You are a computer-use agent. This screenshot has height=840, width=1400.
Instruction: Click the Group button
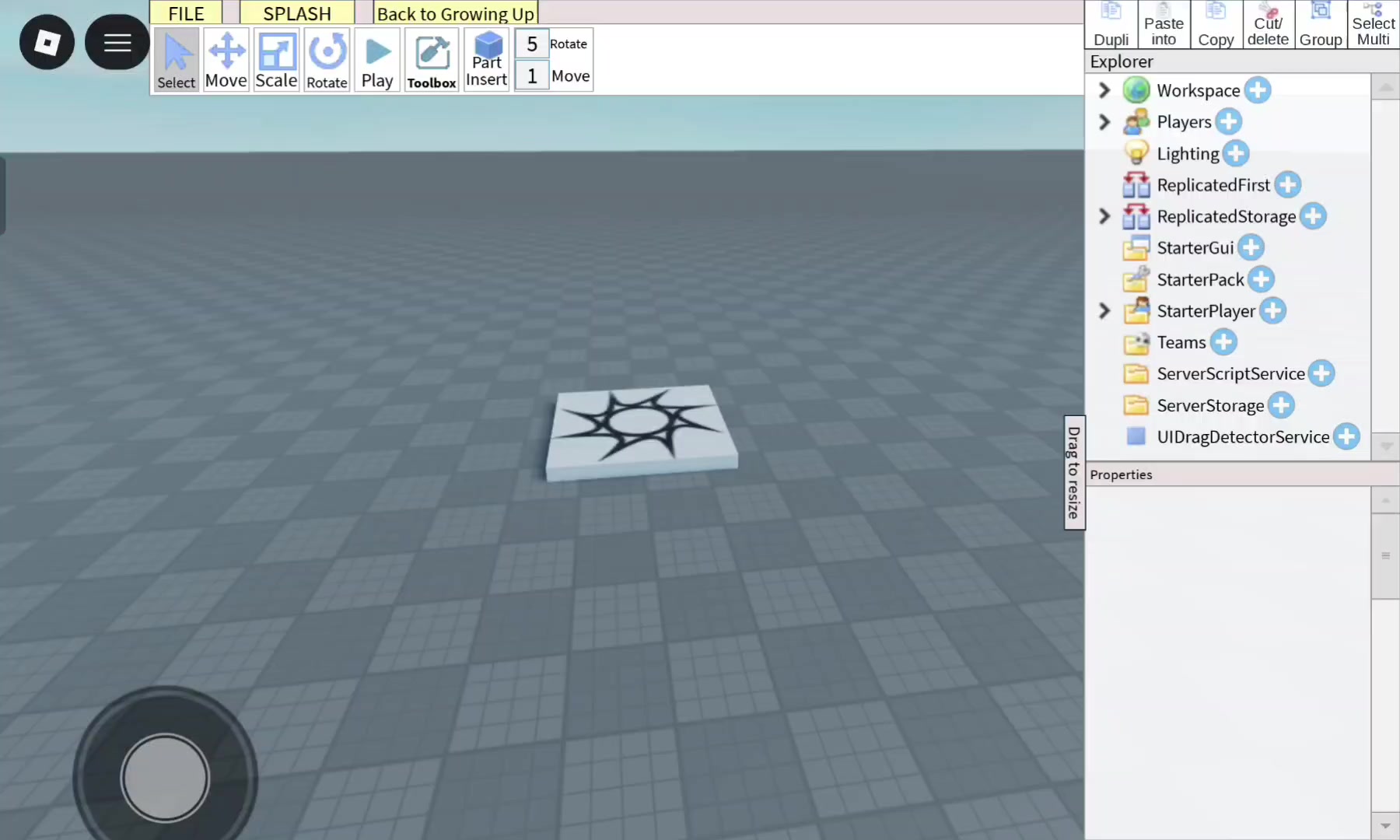coord(1321,25)
